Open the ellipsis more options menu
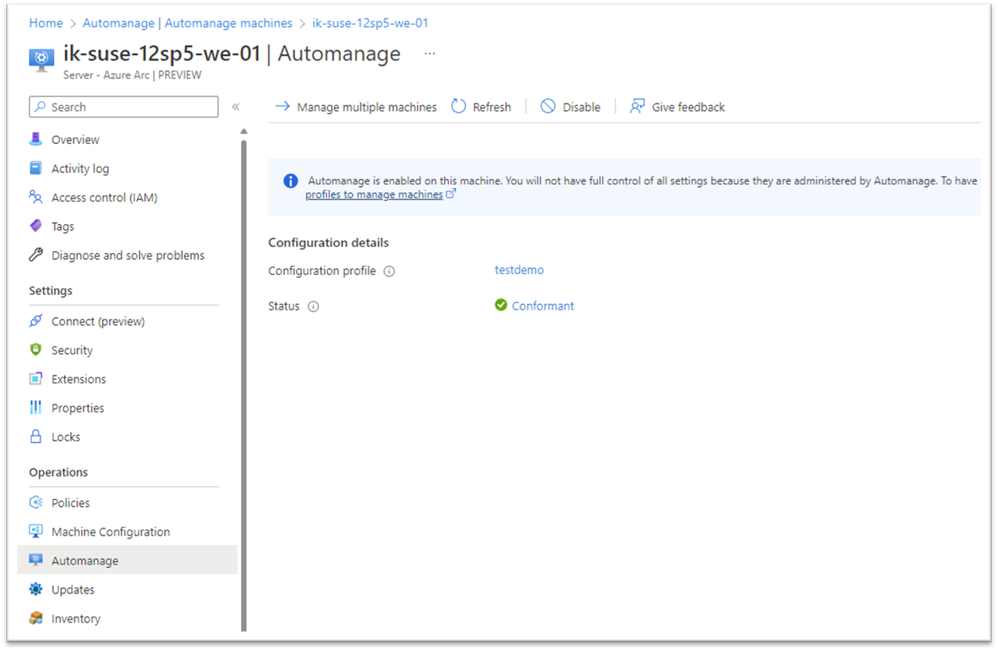Viewport: 998px width, 651px height. click(430, 53)
